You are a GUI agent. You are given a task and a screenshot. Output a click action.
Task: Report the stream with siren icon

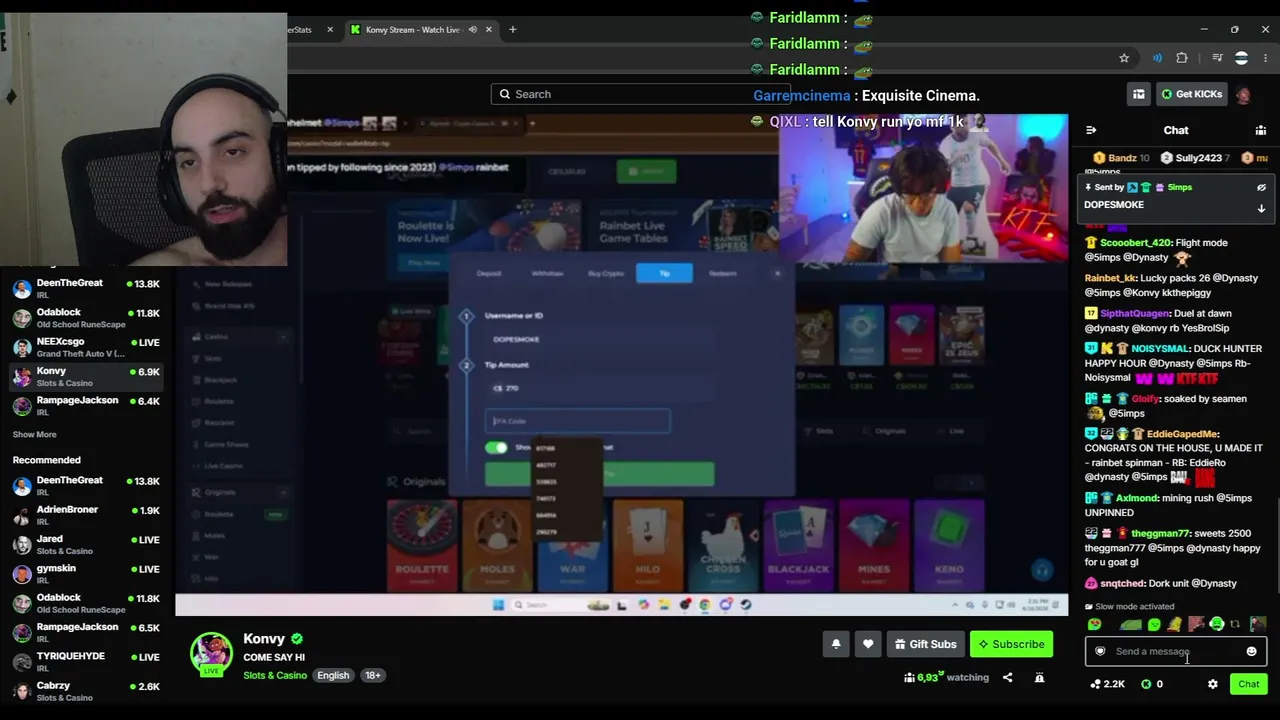[x=1039, y=677]
